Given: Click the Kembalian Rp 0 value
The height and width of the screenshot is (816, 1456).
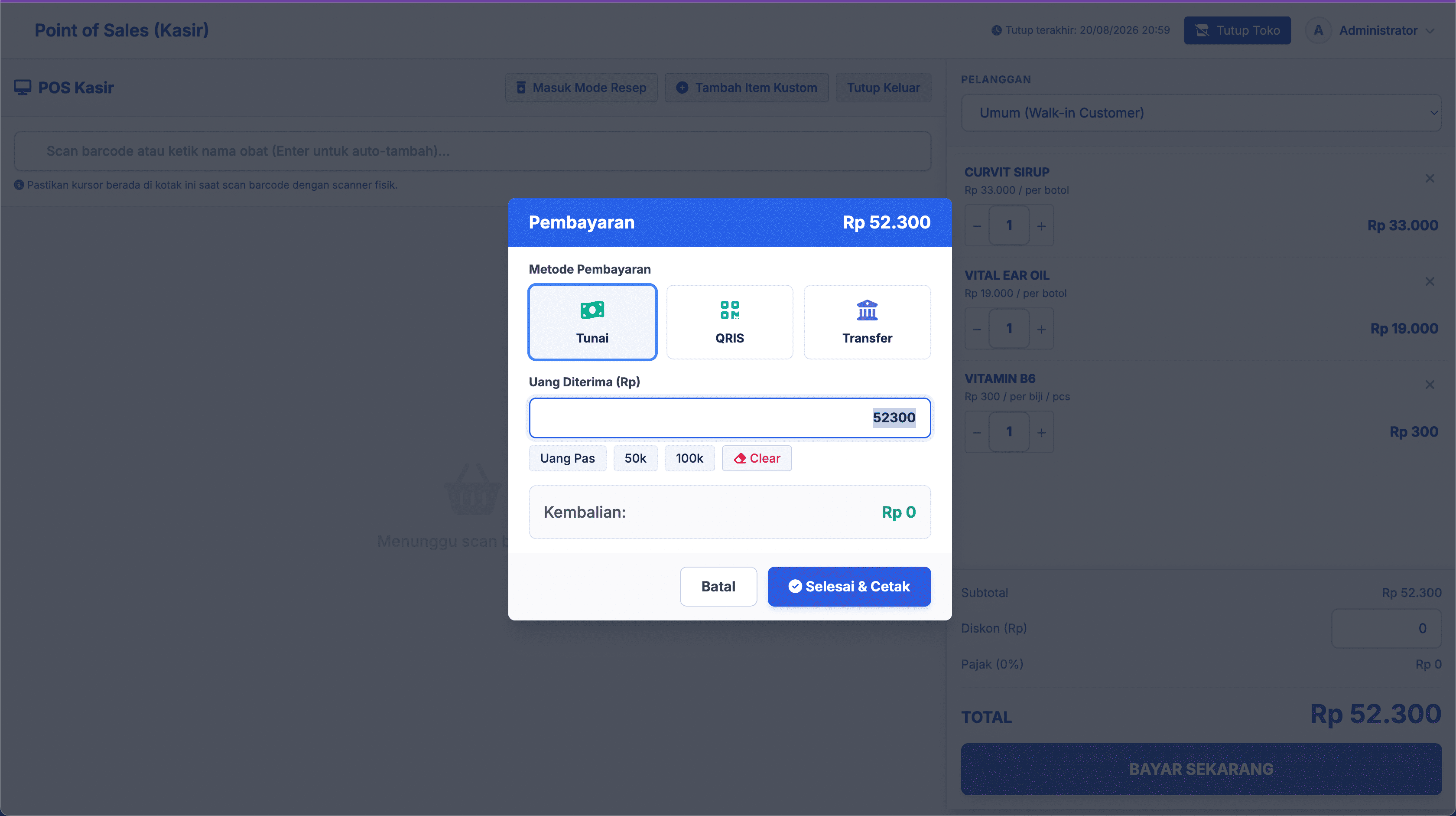Looking at the screenshot, I should click(x=898, y=512).
